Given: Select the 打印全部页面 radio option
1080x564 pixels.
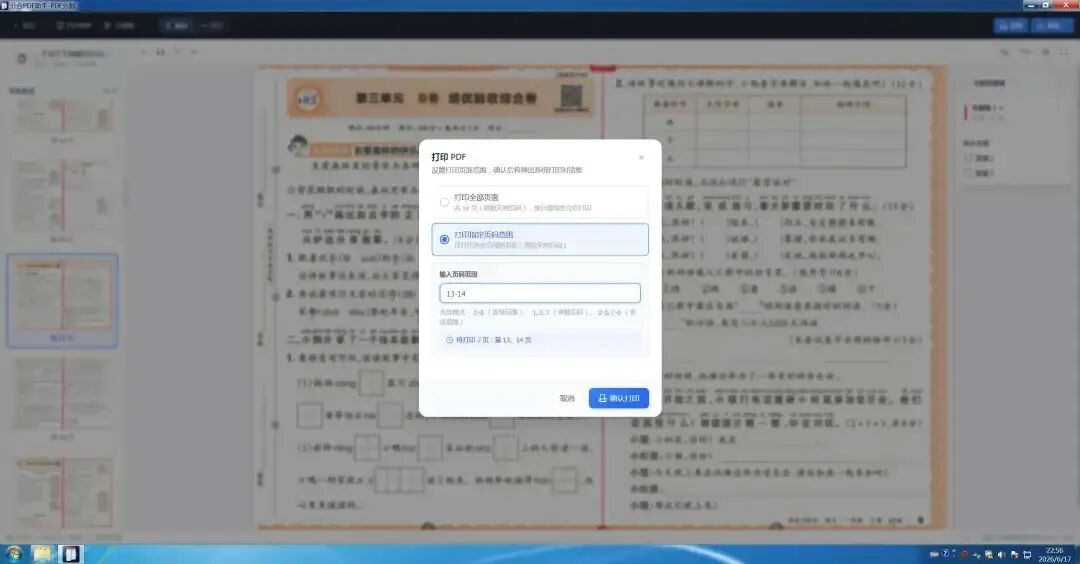Looking at the screenshot, I should [444, 202].
